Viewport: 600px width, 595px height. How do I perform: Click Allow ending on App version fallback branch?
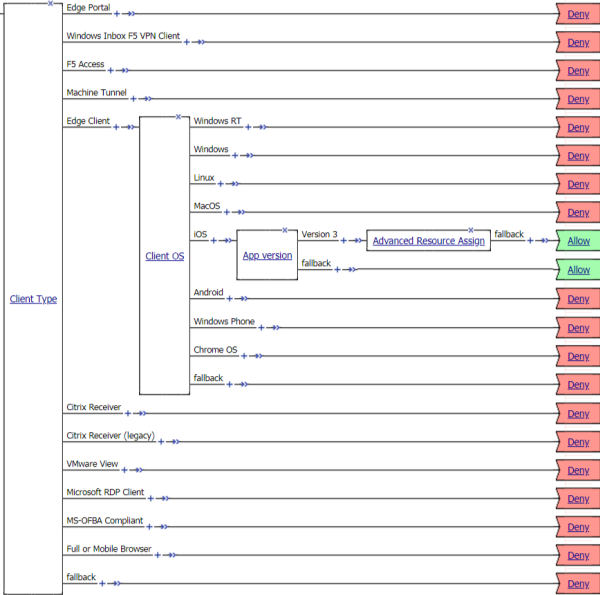[x=578, y=270]
